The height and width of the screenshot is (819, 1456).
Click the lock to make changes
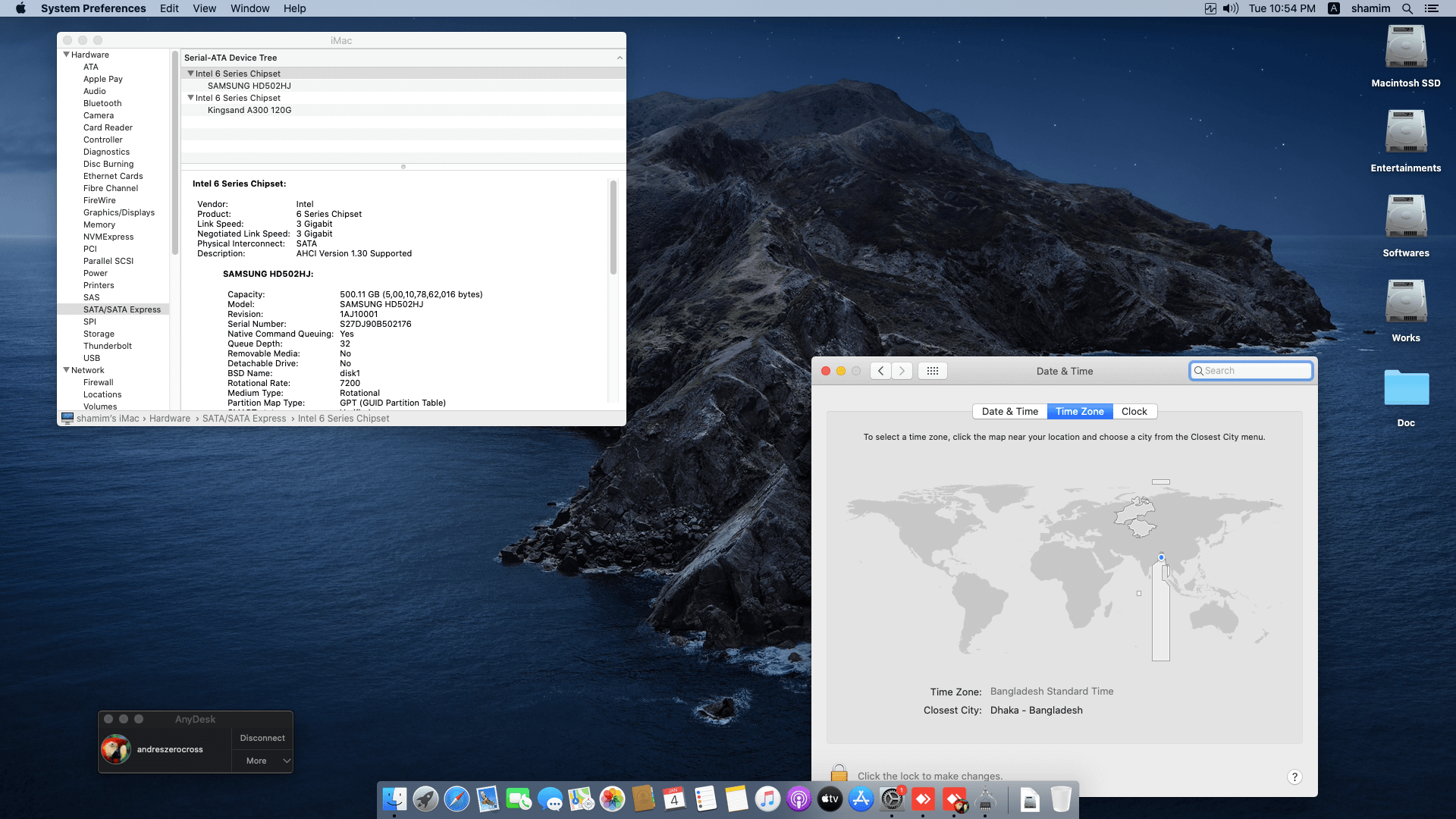tap(839, 774)
